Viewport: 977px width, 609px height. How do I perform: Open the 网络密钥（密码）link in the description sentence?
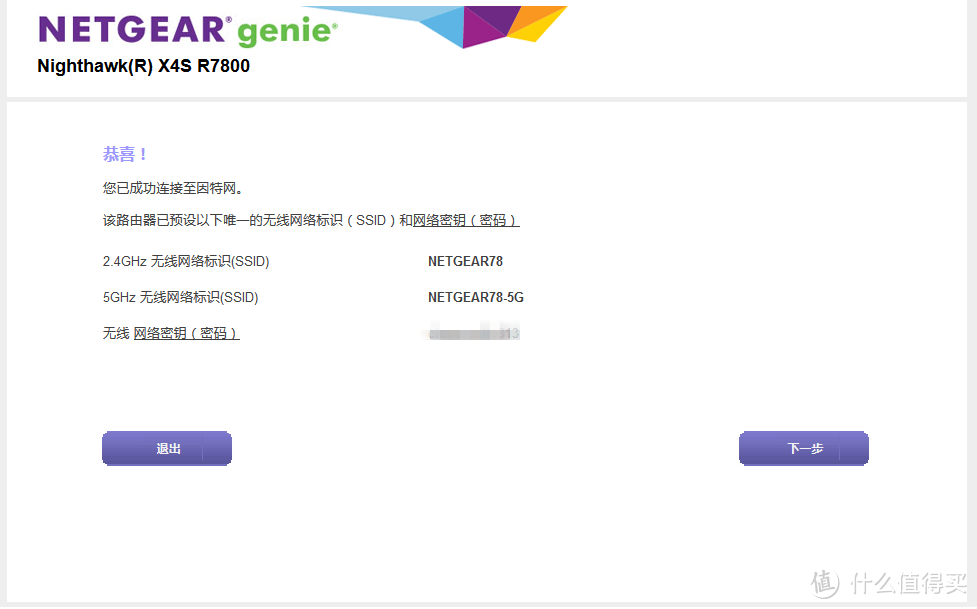coord(466,220)
